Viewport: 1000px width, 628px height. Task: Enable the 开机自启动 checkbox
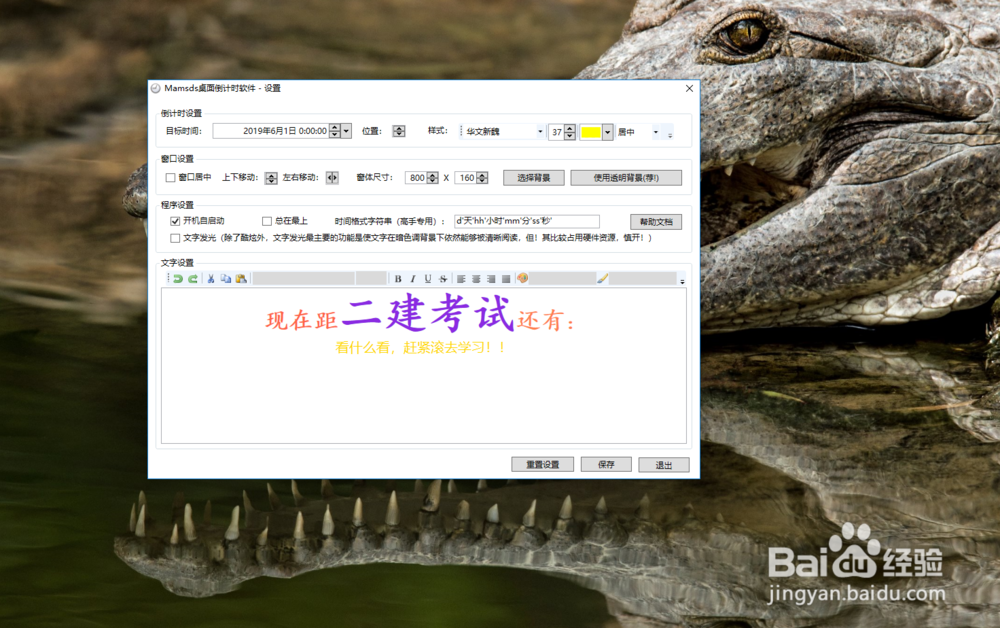175,220
